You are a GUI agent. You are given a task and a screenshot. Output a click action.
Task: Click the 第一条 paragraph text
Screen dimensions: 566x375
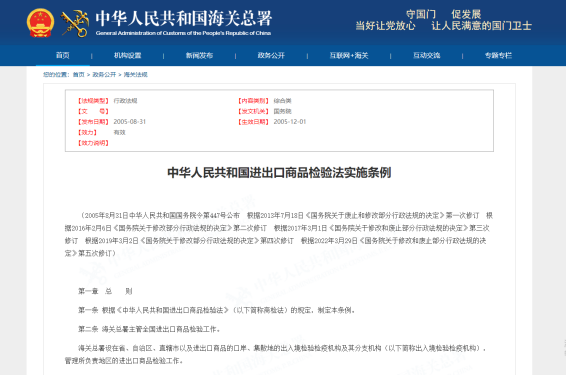(217, 310)
